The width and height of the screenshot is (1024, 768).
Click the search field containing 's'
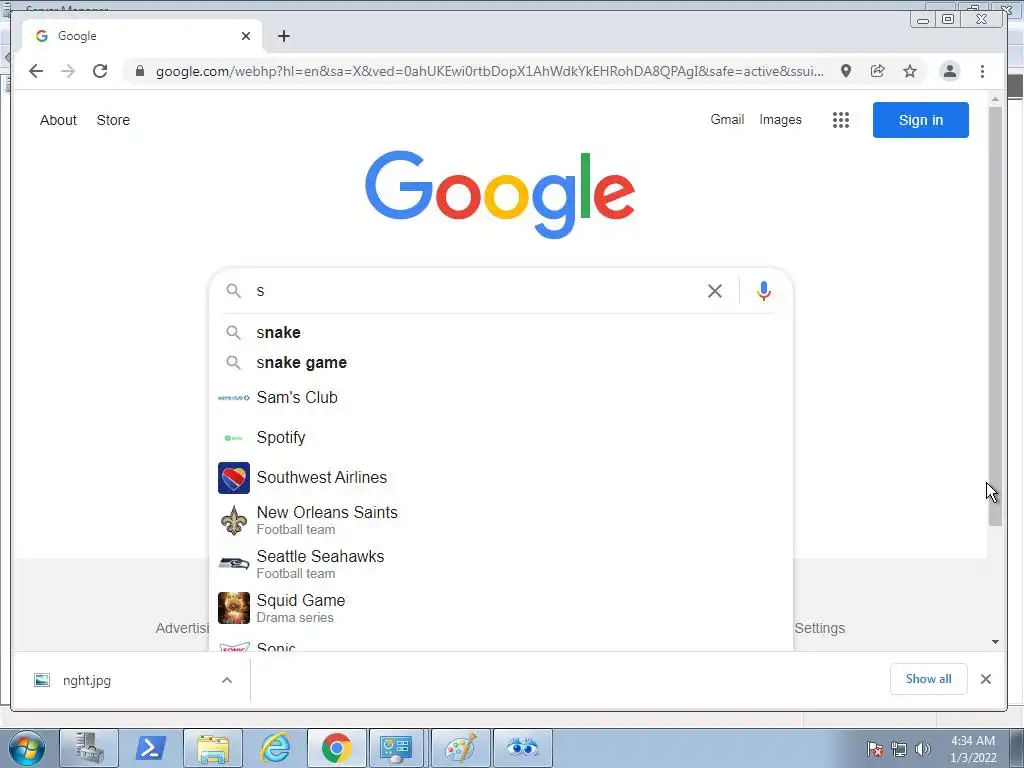tap(477, 291)
